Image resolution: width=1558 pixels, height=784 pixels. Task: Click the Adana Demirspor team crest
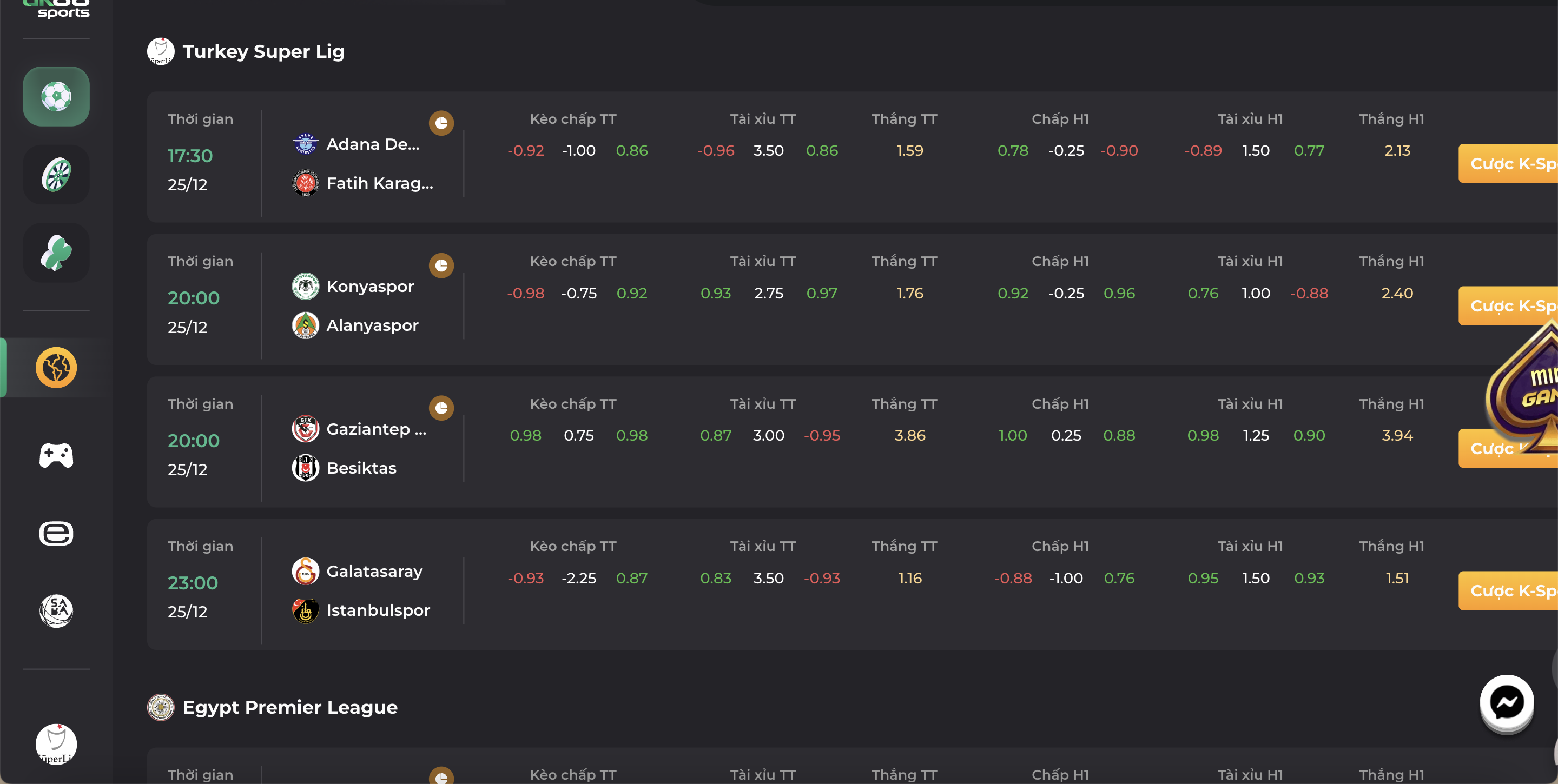(x=306, y=144)
